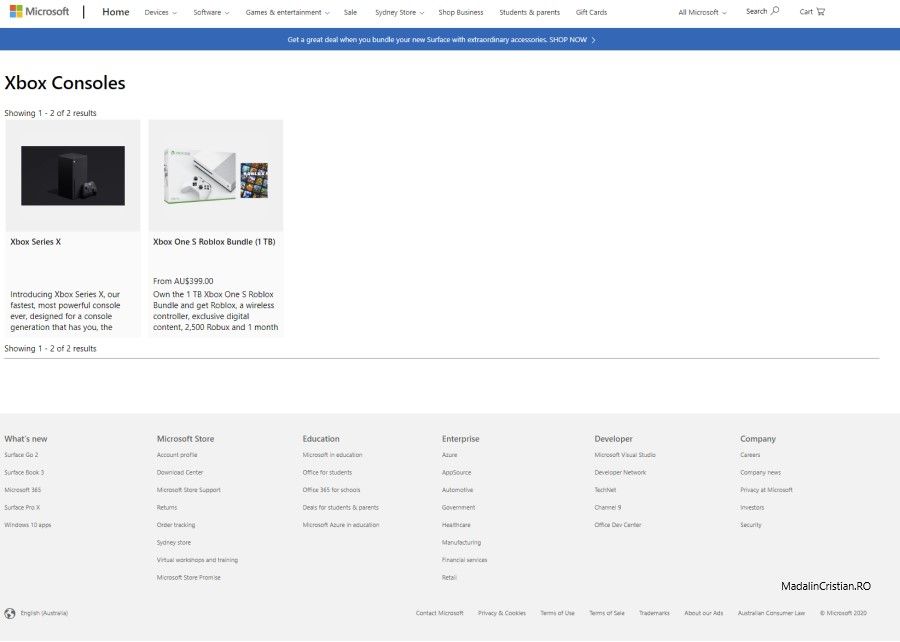900x642 pixels.
Task: Open the Search magnifier icon
Action: pyautogui.click(x=775, y=11)
